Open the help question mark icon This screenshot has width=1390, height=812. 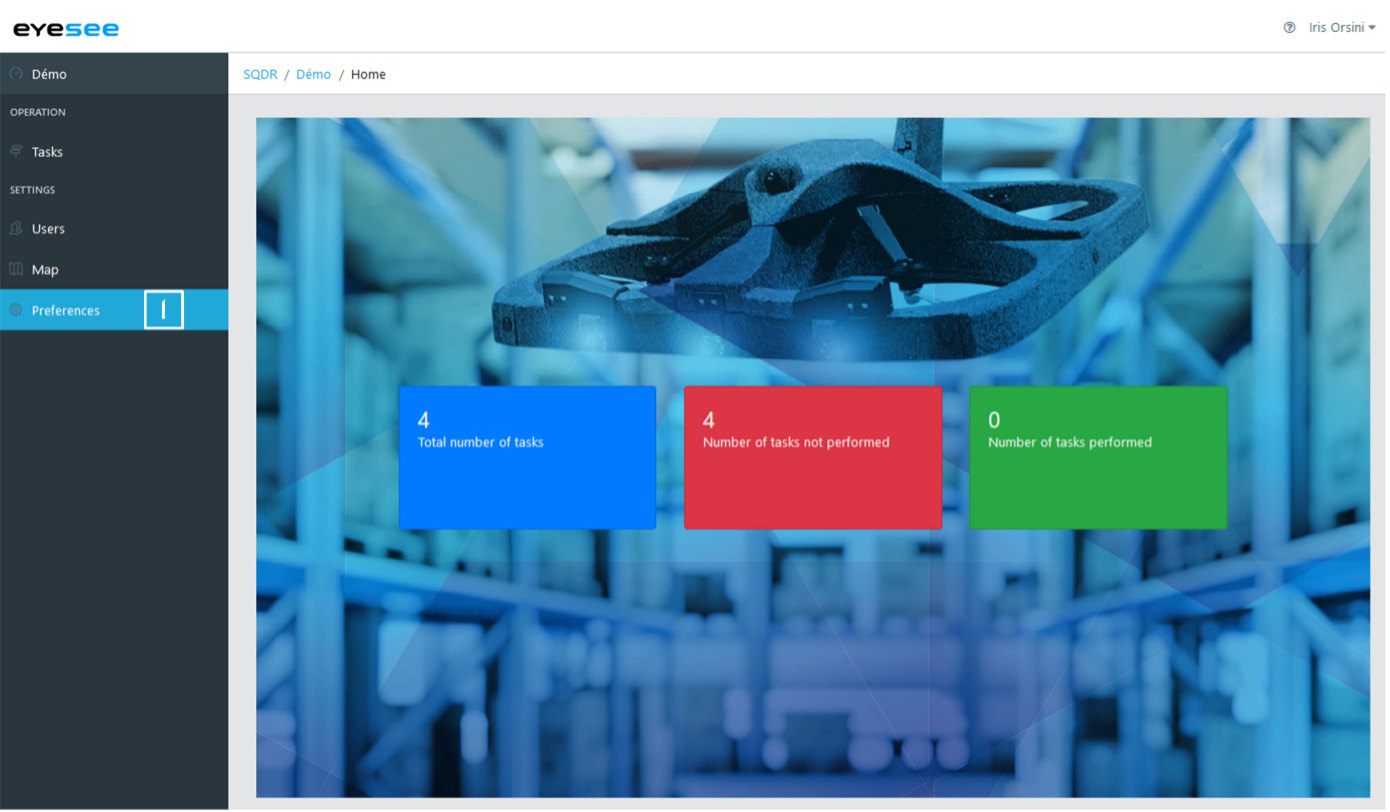tap(1289, 28)
